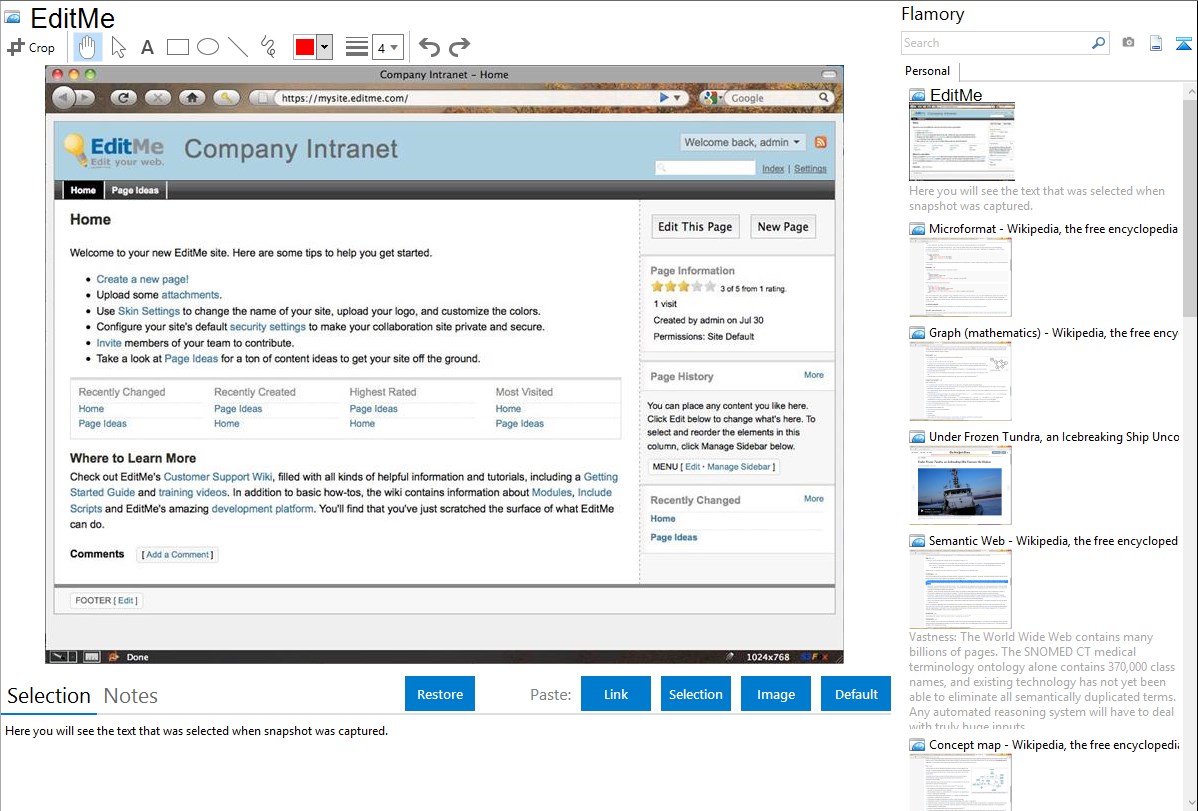Click the Flamory app icon beside EditMe title
1198x811 pixels.
12,17
